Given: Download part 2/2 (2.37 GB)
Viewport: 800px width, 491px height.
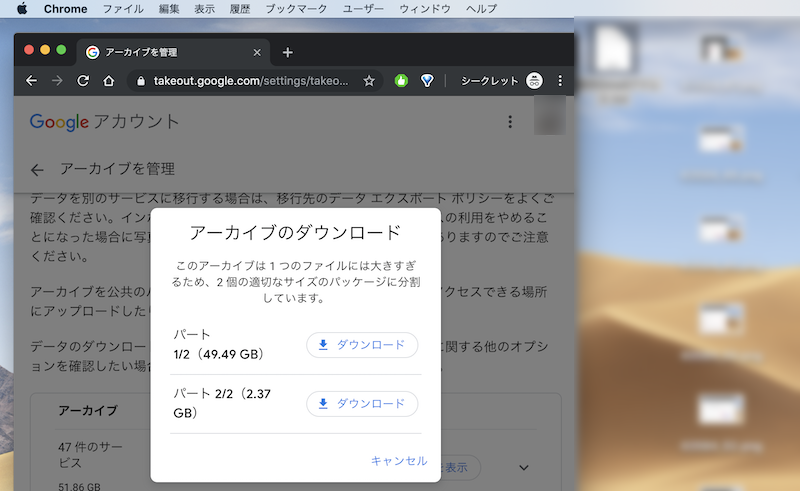Looking at the screenshot, I should [361, 404].
